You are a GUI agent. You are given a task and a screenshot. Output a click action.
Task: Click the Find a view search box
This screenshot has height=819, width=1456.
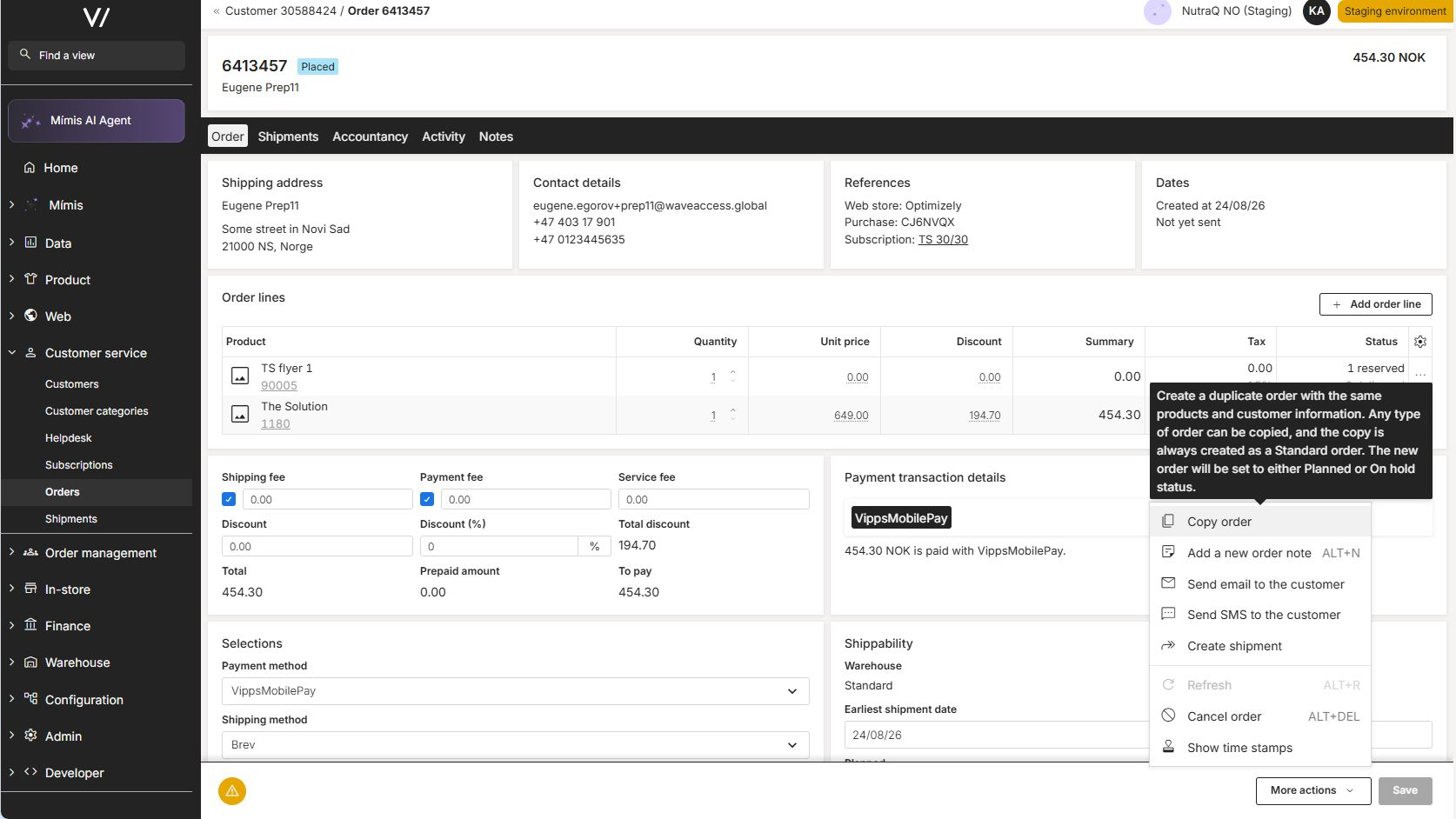(97, 56)
